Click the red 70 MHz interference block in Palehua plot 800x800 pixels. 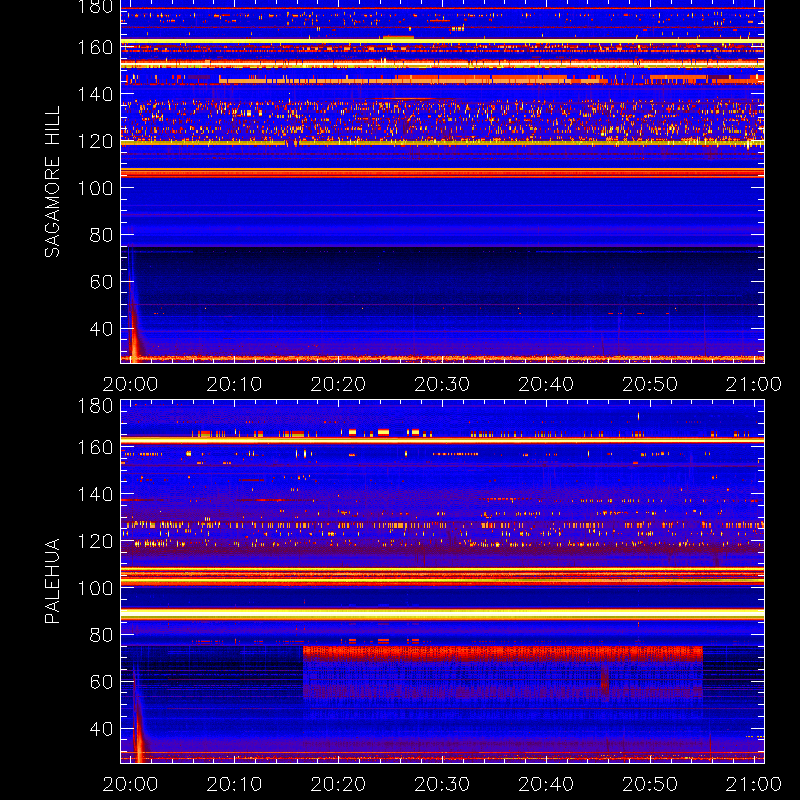(x=503, y=654)
